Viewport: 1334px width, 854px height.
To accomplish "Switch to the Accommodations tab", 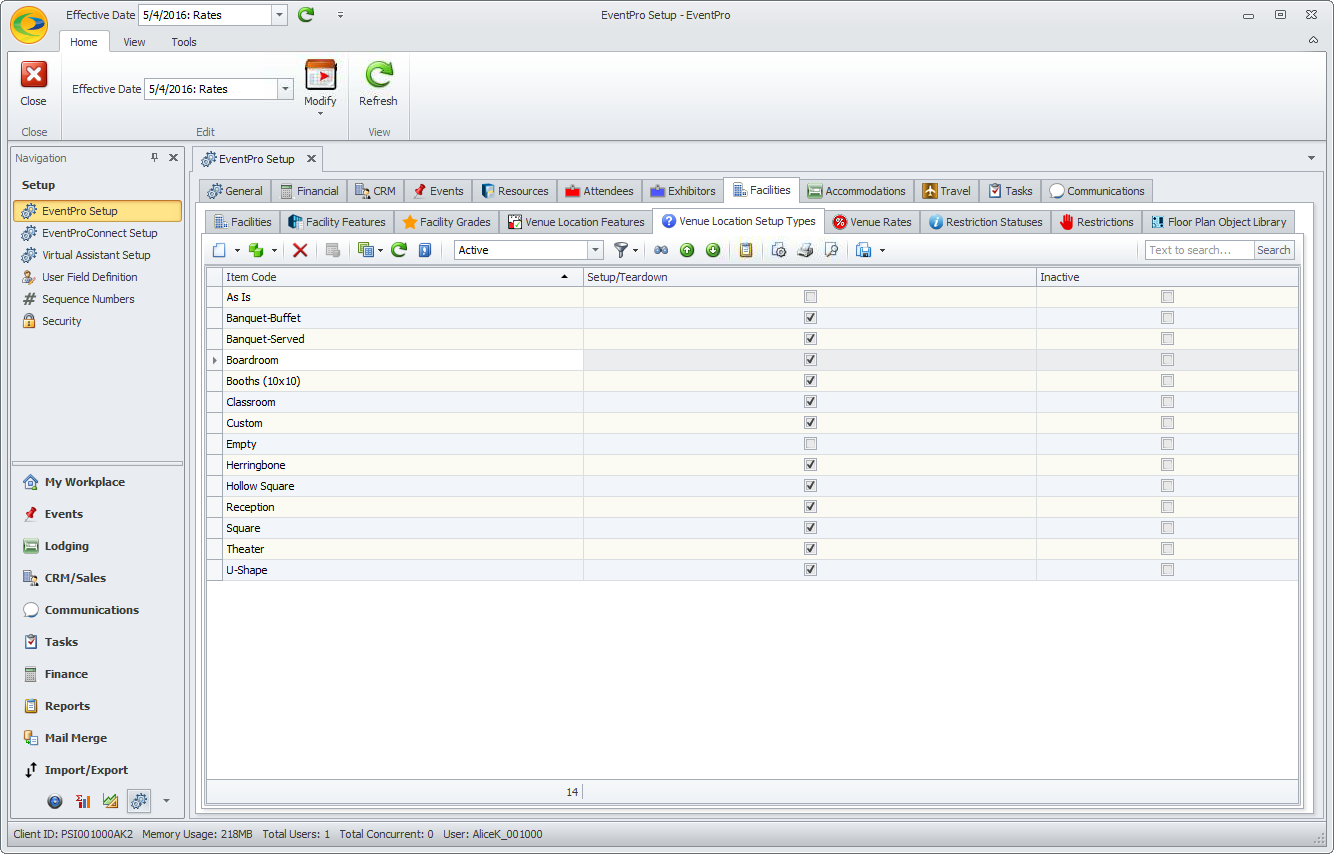I will (856, 191).
